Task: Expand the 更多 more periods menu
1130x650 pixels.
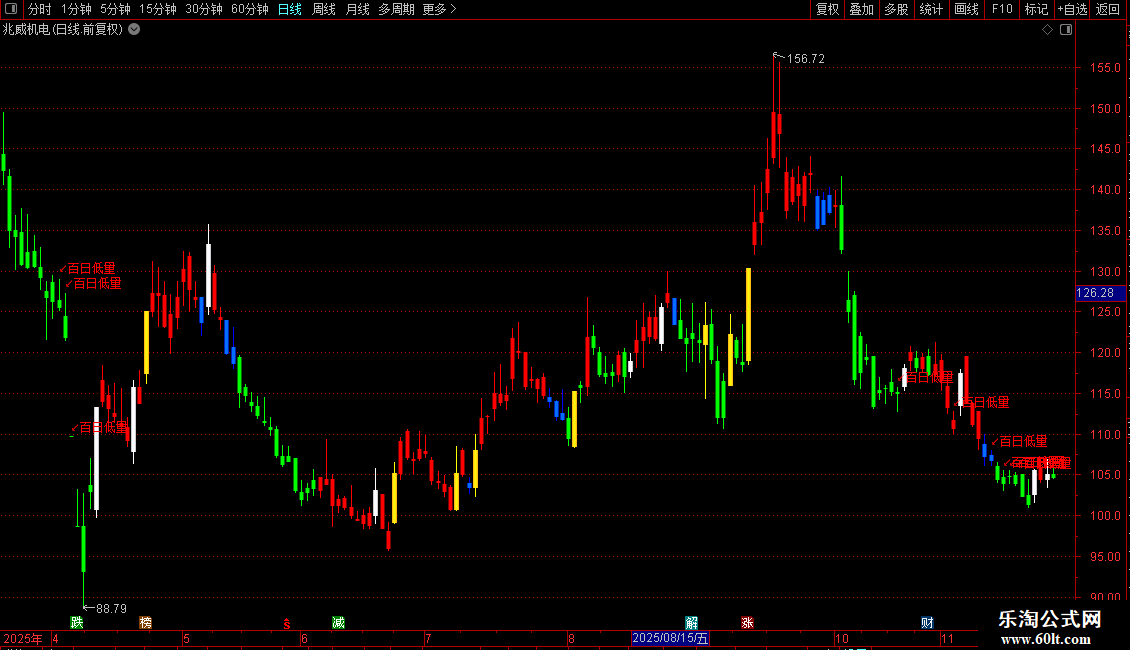Action: [439, 9]
